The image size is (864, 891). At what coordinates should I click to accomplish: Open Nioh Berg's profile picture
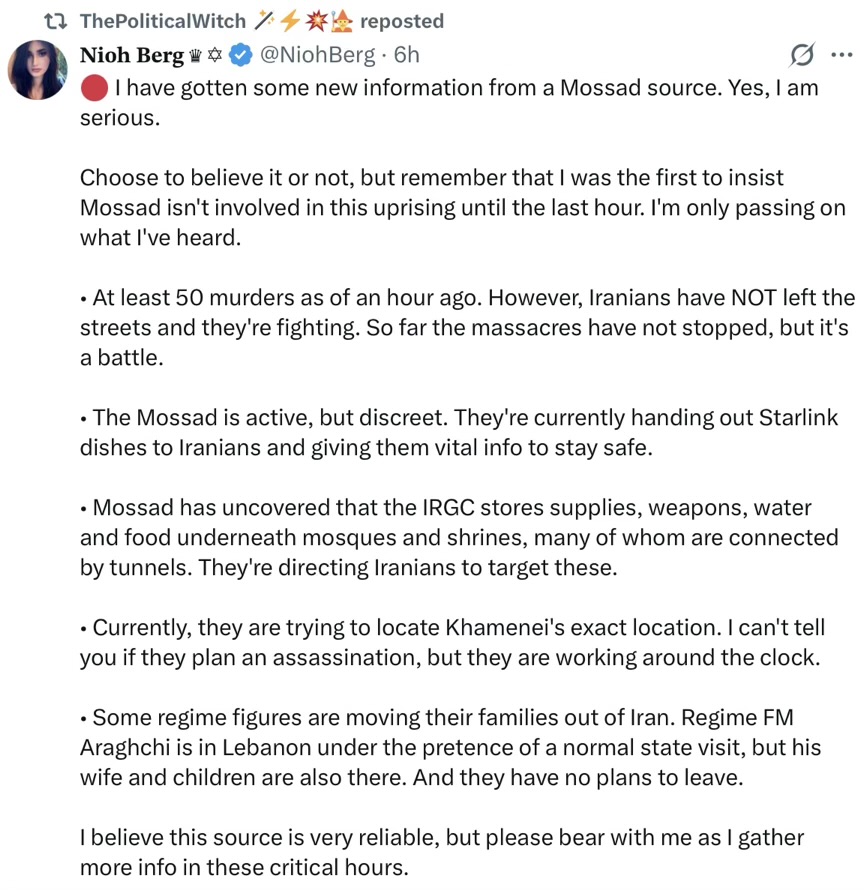pos(38,70)
